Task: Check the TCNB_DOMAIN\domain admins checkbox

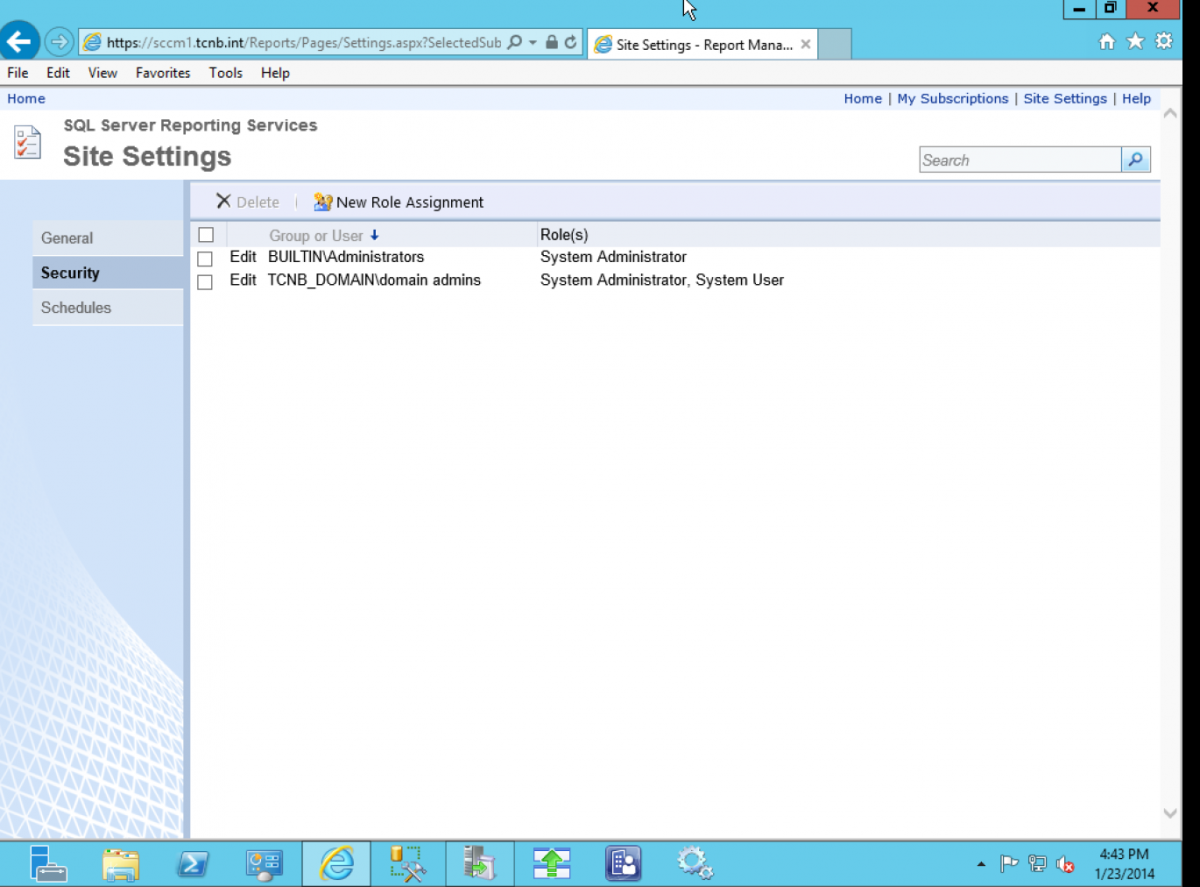Action: 205,282
